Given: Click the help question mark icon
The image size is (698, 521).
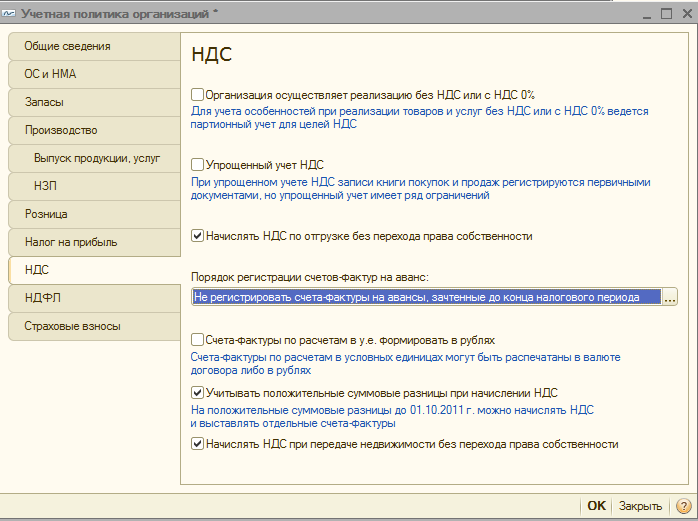Looking at the screenshot, I should (x=683, y=506).
